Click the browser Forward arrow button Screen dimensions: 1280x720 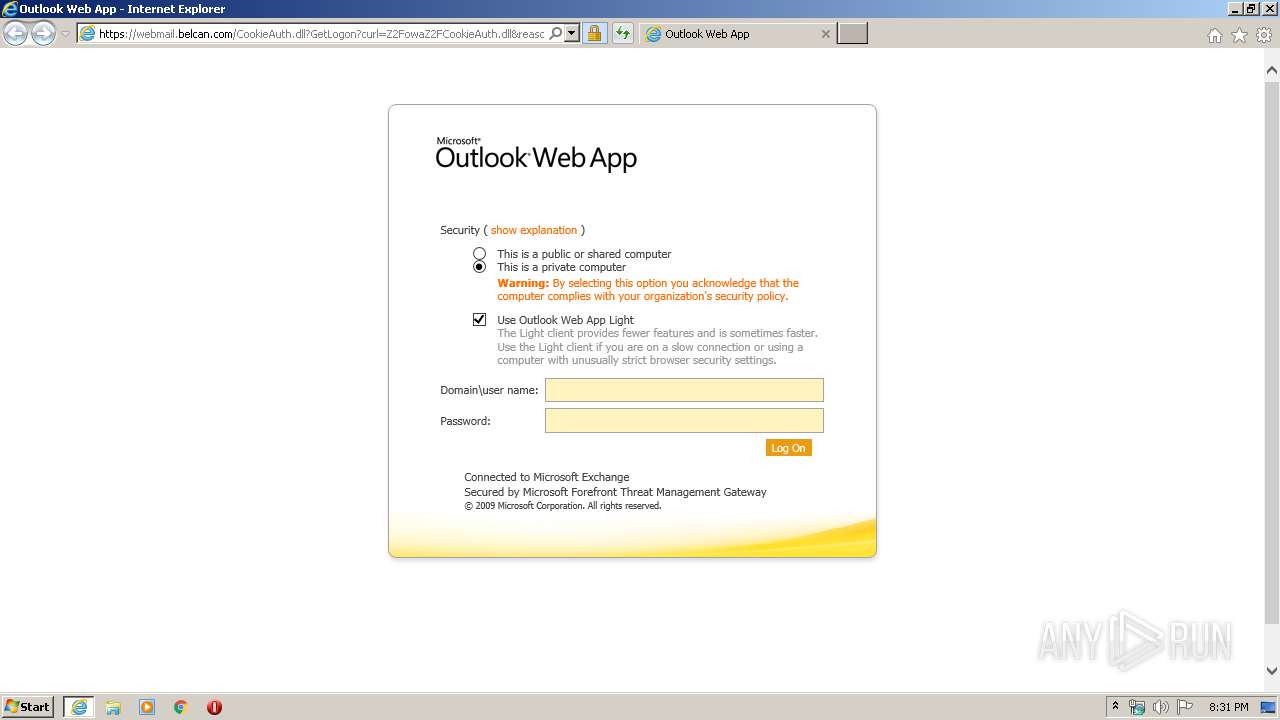[43, 34]
